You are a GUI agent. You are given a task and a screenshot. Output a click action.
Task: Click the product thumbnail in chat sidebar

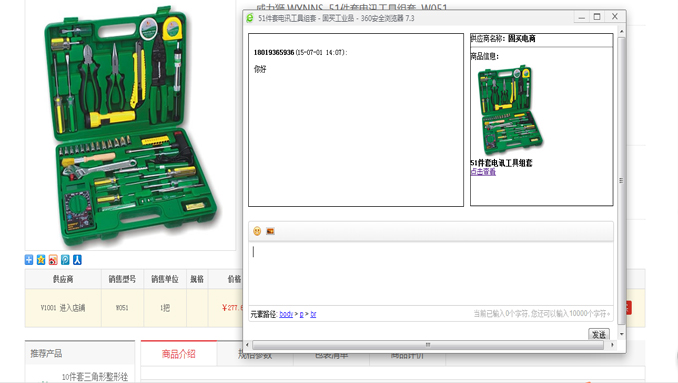(x=510, y=110)
